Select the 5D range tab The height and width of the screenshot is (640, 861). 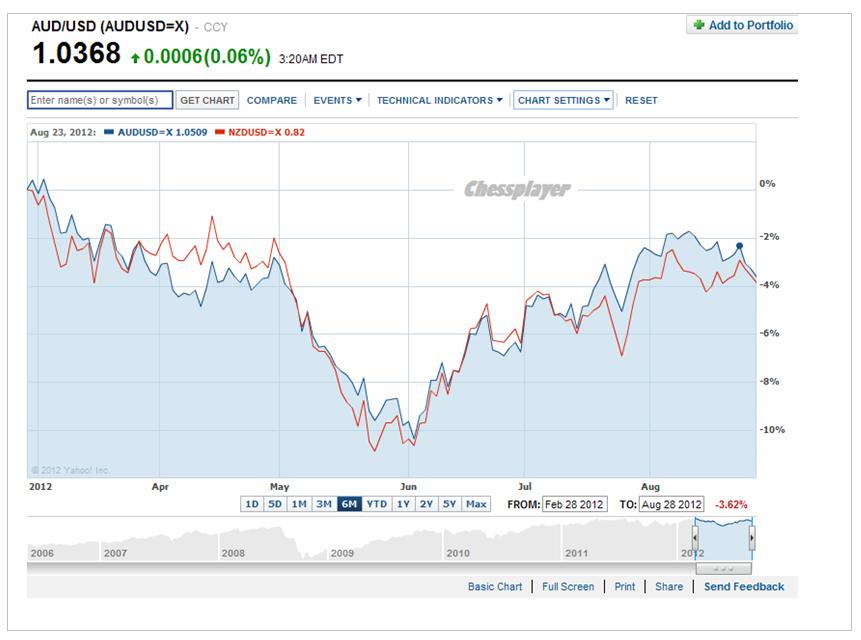pyautogui.click(x=275, y=504)
